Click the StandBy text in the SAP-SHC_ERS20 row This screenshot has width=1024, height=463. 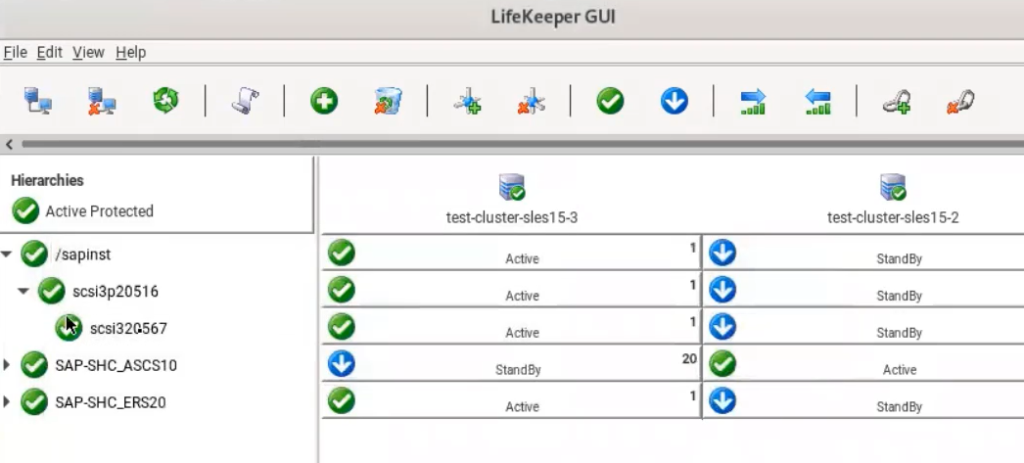pos(899,407)
